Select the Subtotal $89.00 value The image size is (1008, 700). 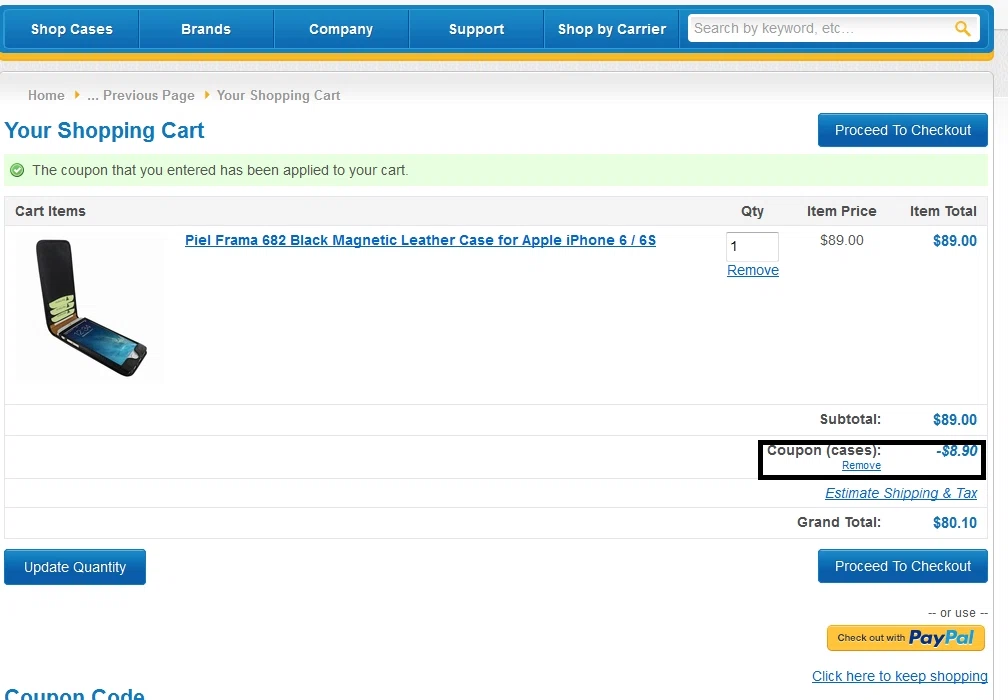click(955, 420)
